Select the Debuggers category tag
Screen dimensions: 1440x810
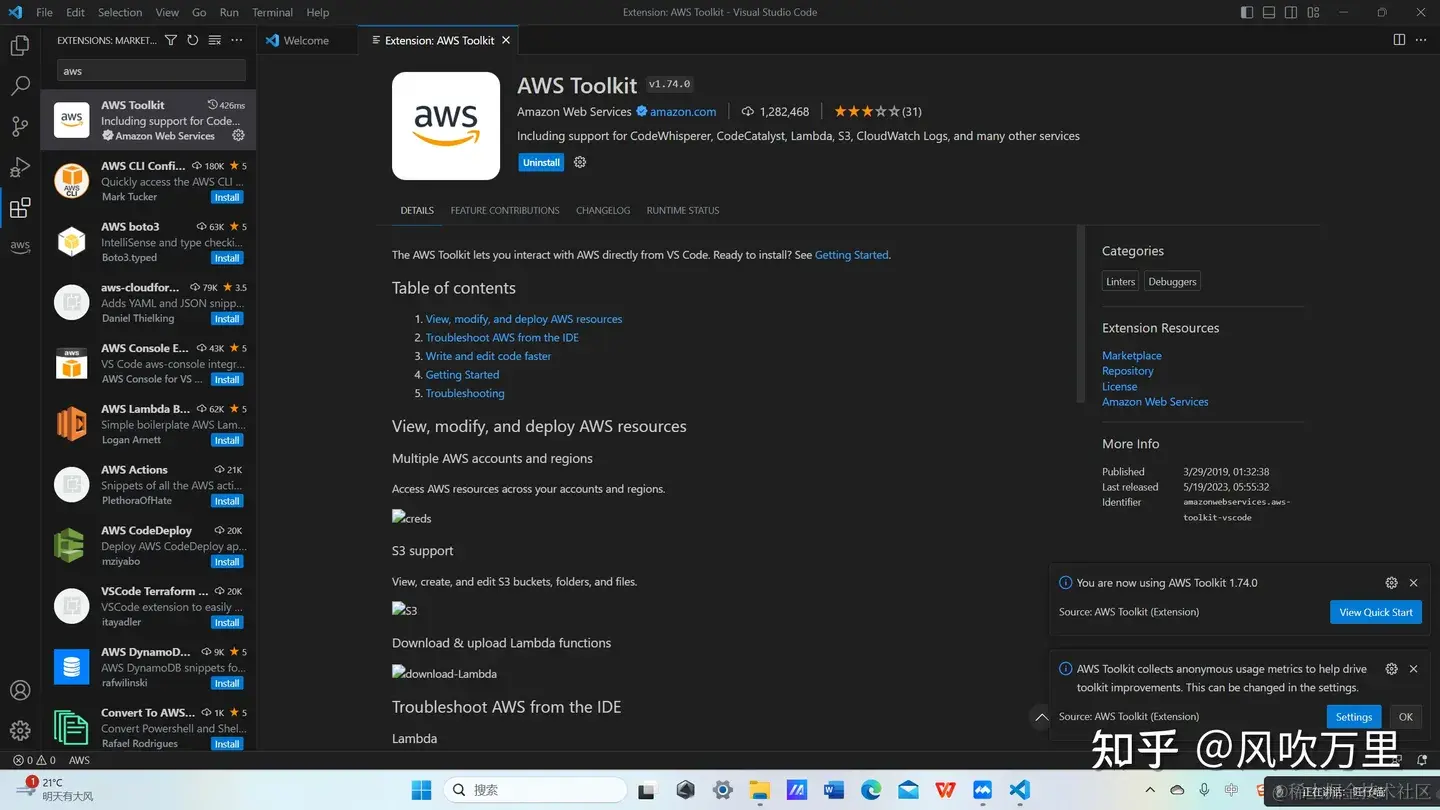(1172, 282)
